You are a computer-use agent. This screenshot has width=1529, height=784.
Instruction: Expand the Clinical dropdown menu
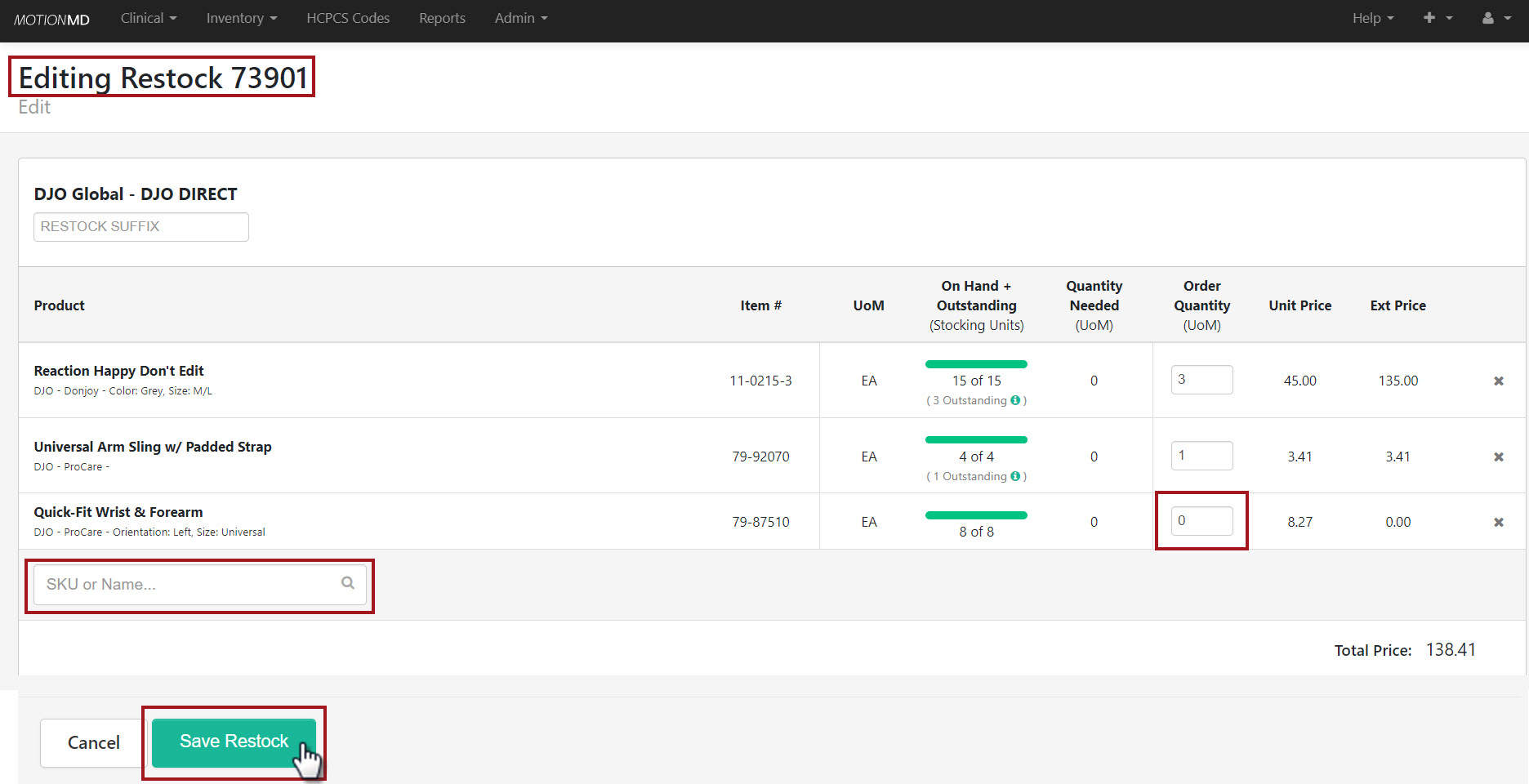(x=149, y=18)
